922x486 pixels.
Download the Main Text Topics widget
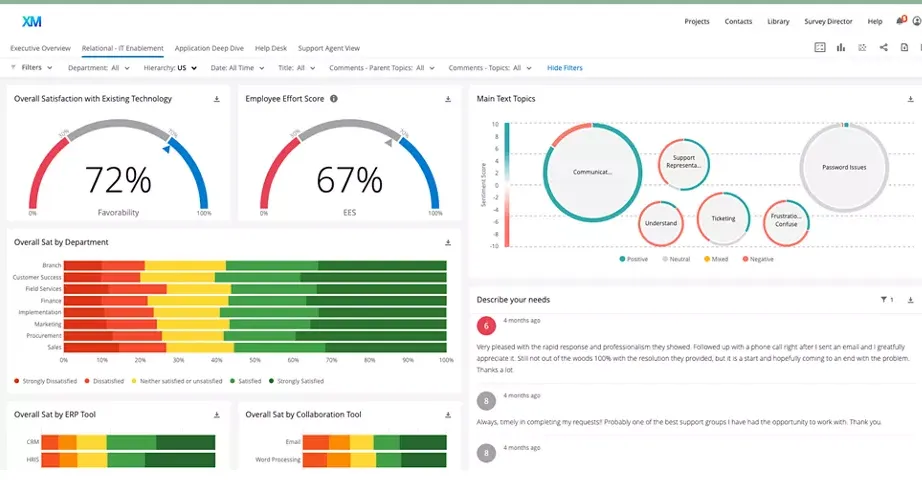pyautogui.click(x=910, y=99)
